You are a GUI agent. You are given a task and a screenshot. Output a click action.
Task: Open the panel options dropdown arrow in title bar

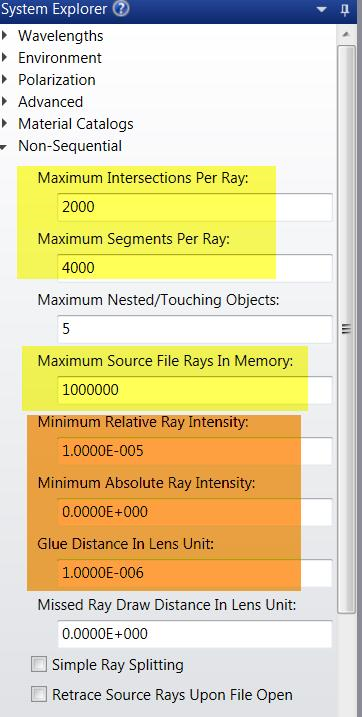point(322,10)
